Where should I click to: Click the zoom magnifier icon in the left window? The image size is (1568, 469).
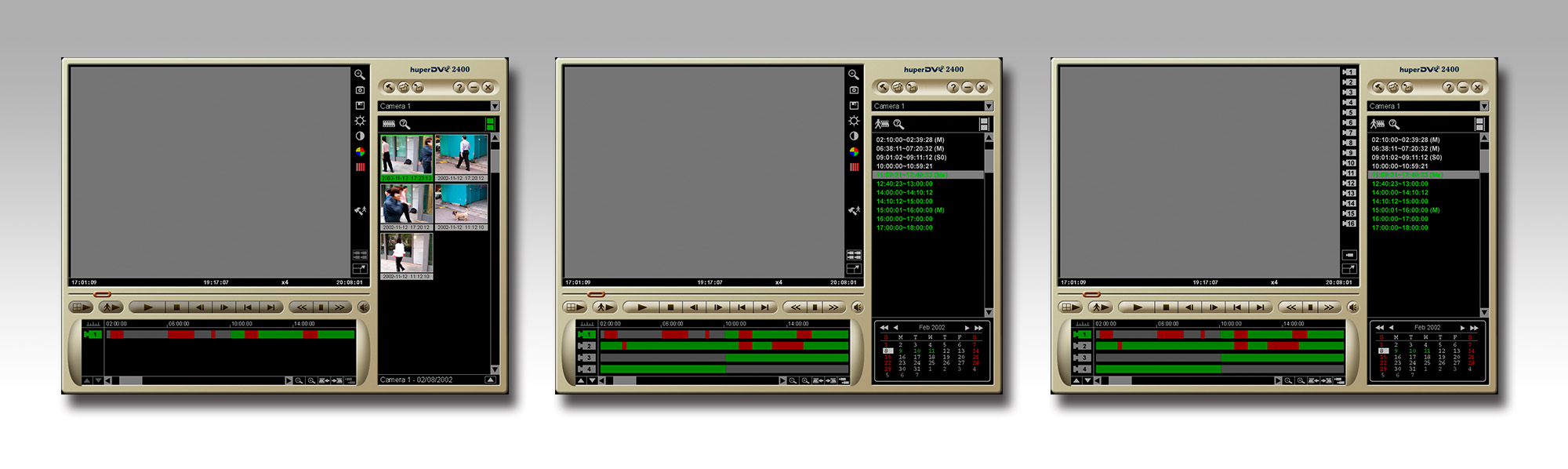click(359, 75)
